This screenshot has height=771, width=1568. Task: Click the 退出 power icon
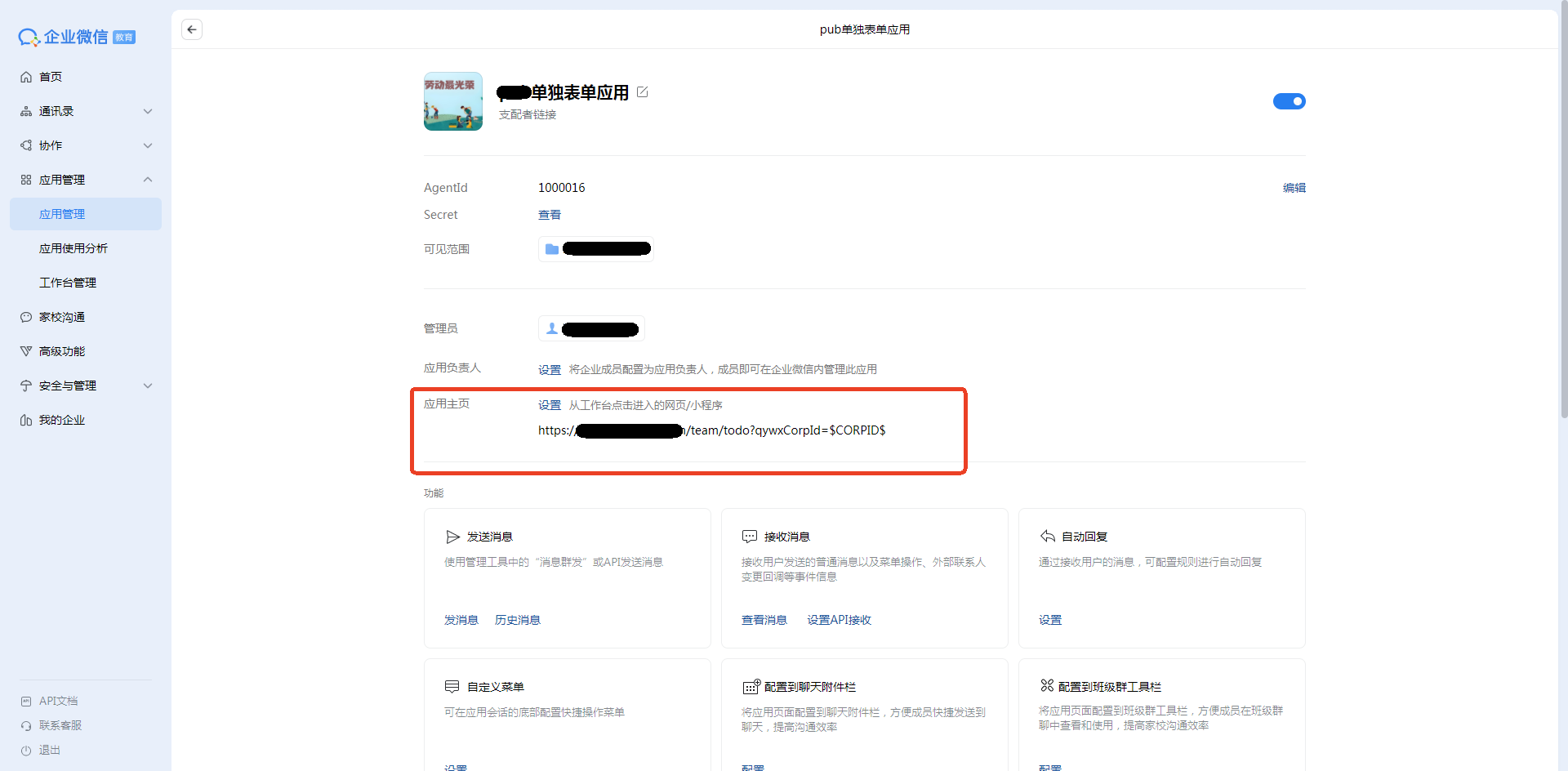[26, 750]
